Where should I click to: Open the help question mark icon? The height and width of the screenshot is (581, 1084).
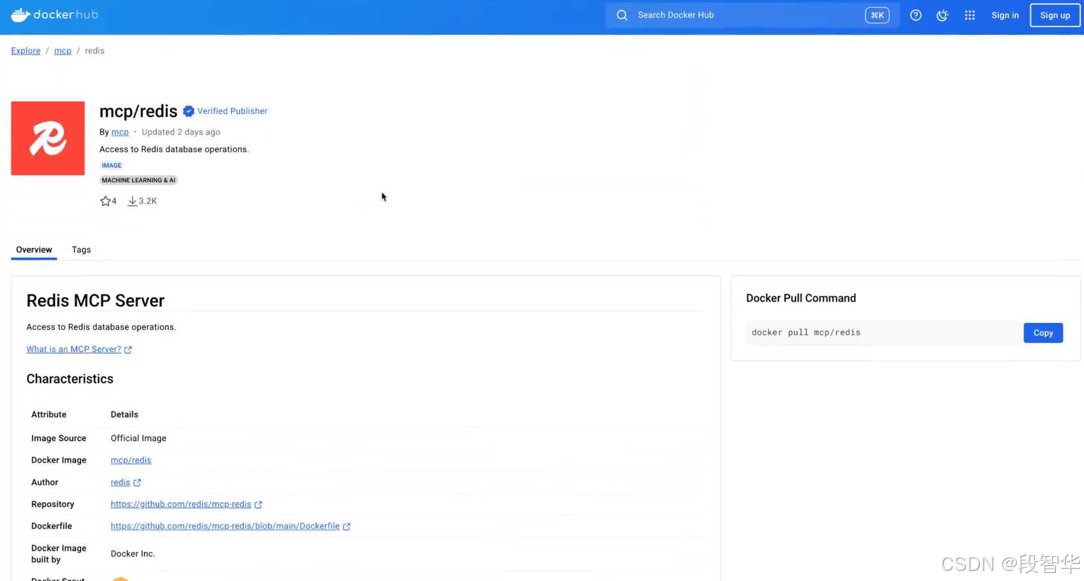click(915, 15)
